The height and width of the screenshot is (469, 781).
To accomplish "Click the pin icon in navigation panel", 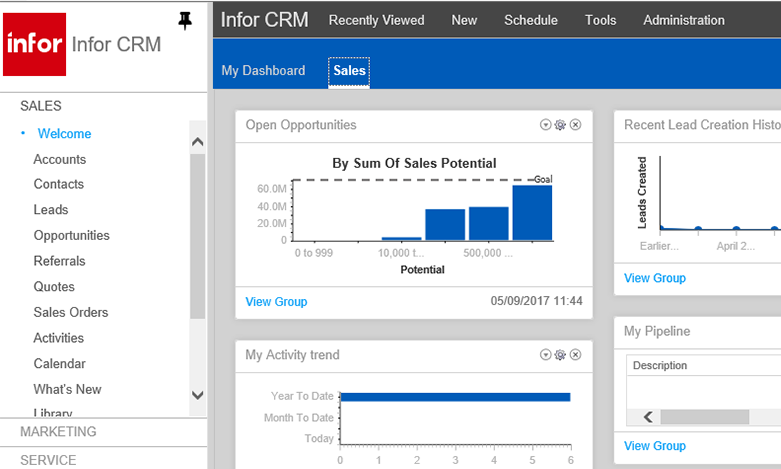I will 185,21.
